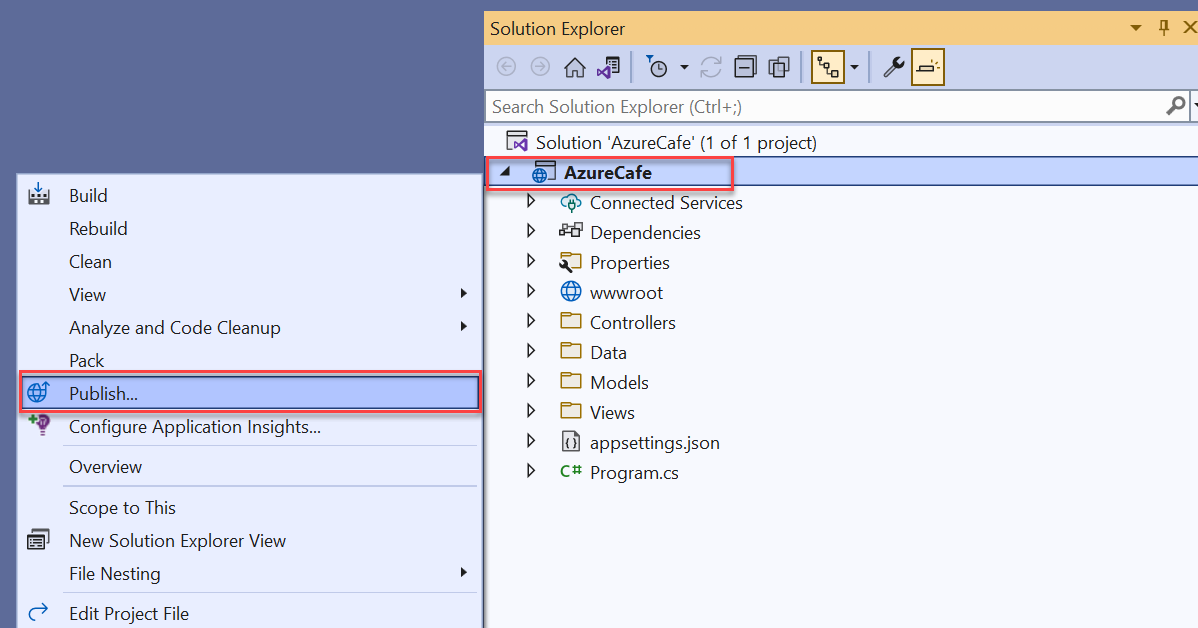Expand the Program.cs node

click(531, 471)
